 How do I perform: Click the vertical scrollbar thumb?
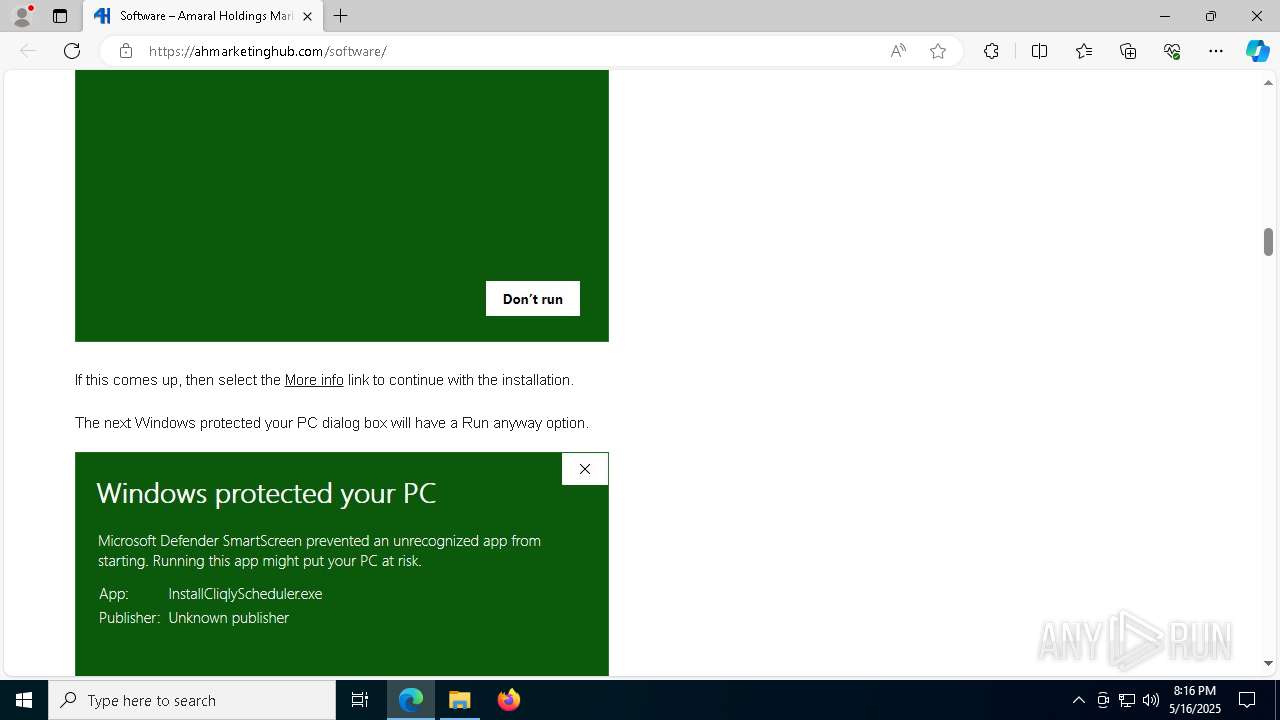(x=1268, y=242)
